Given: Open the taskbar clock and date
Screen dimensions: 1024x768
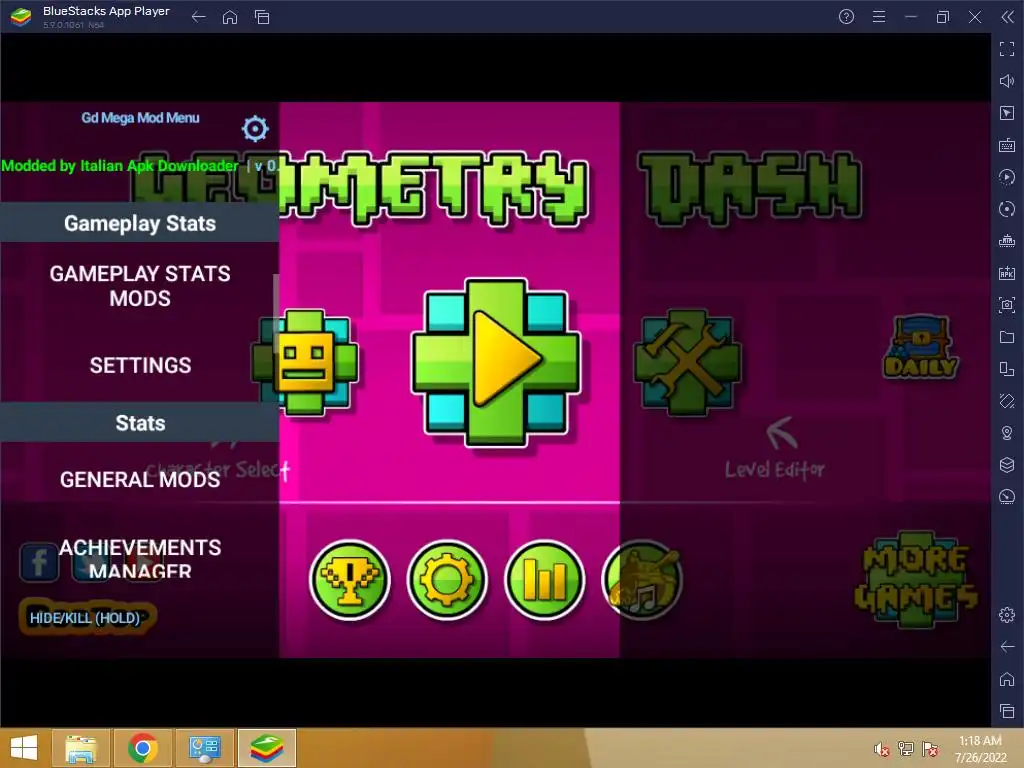Looking at the screenshot, I should pyautogui.click(x=980, y=749).
